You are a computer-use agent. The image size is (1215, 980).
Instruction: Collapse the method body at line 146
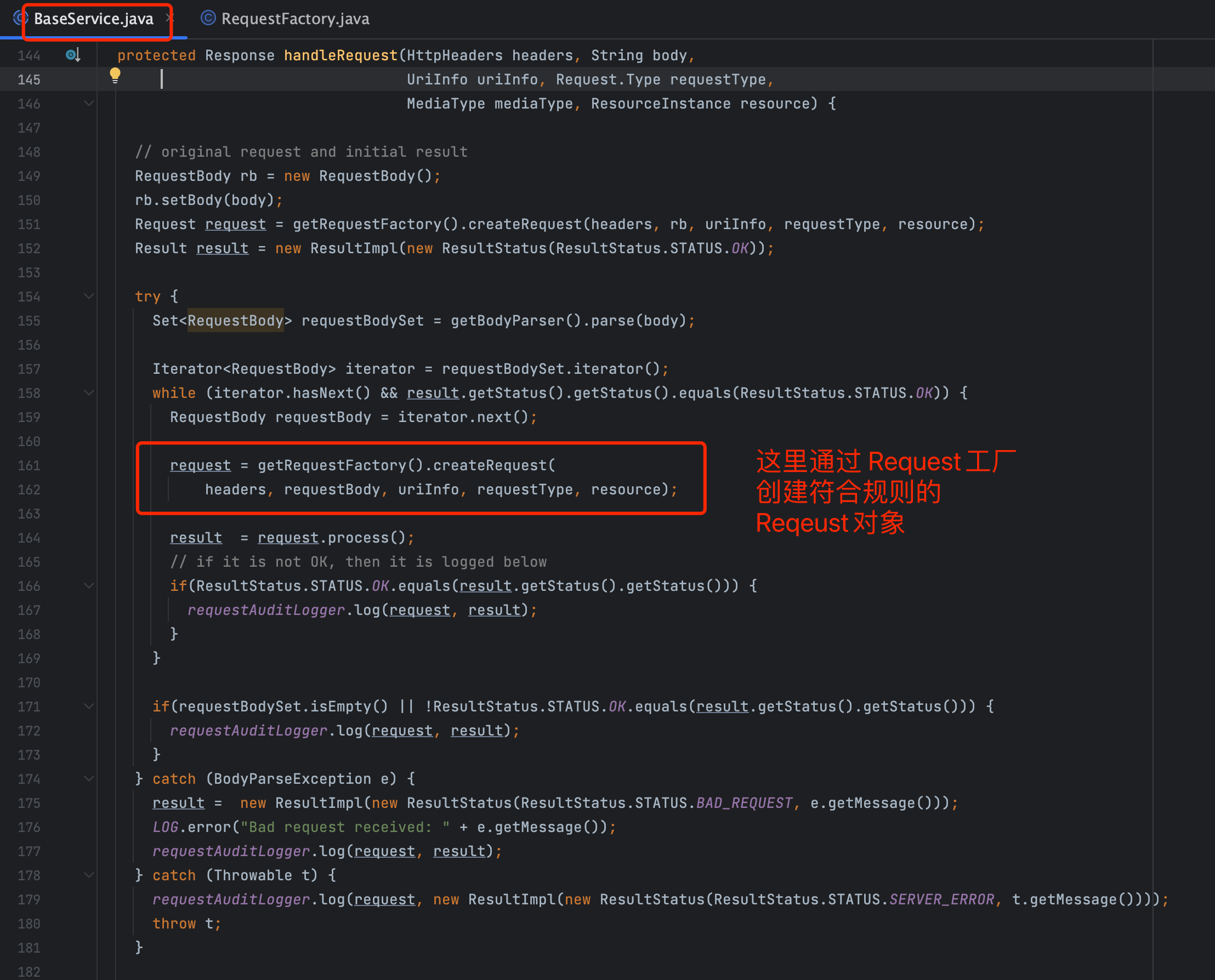coord(89,103)
